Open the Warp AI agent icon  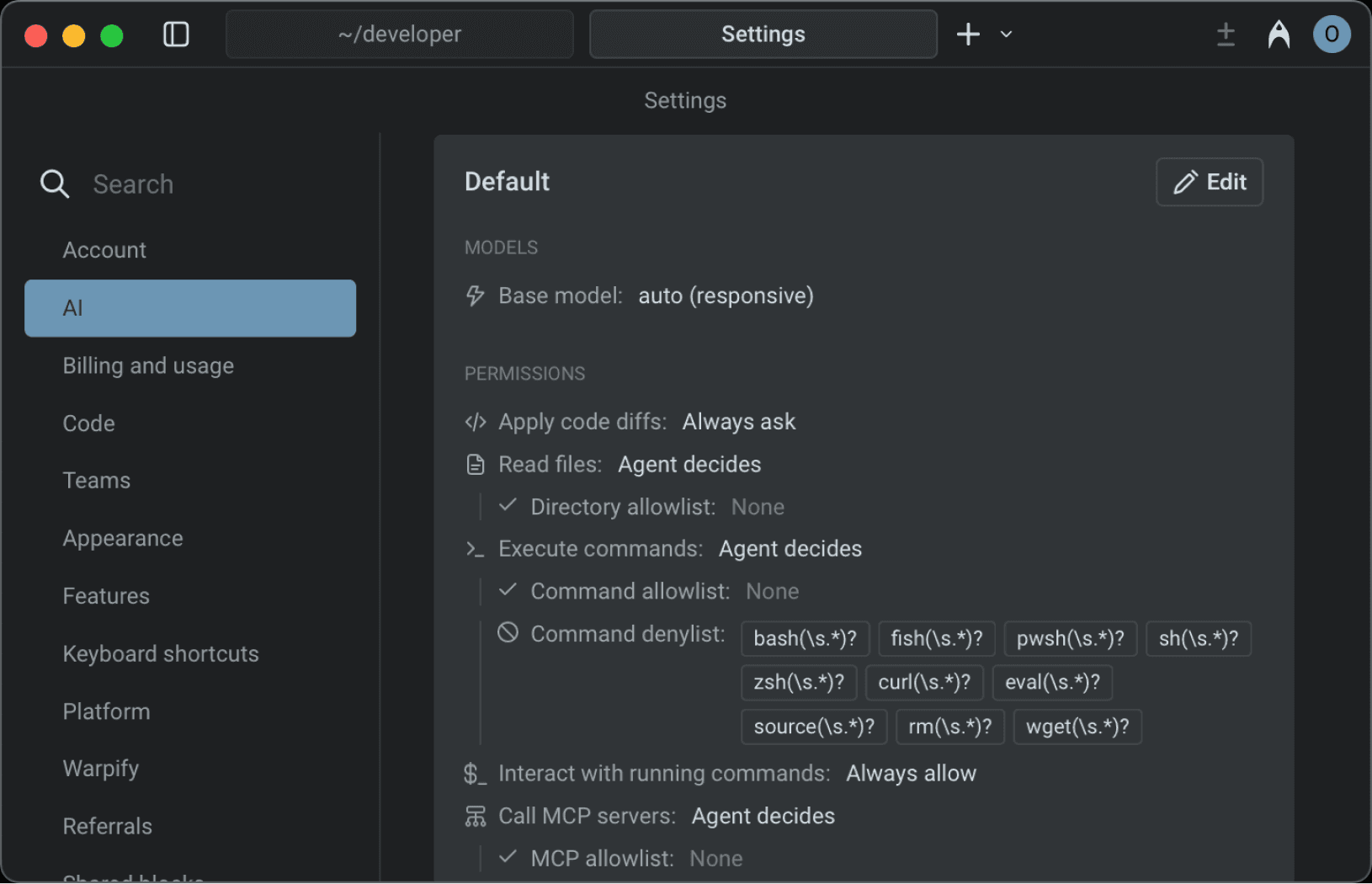pyautogui.click(x=1279, y=35)
